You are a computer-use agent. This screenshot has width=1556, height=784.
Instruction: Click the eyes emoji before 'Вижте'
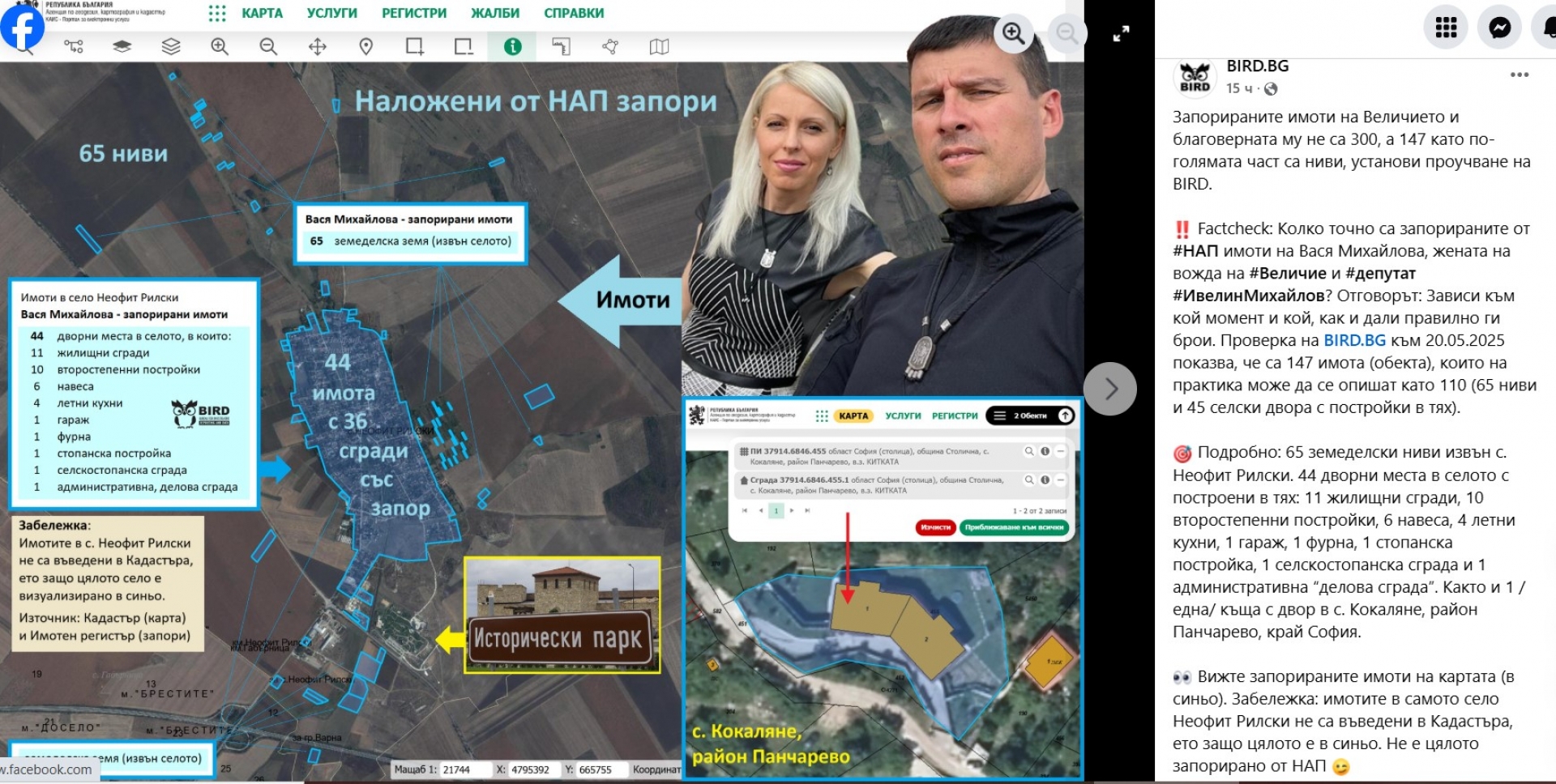[1182, 677]
